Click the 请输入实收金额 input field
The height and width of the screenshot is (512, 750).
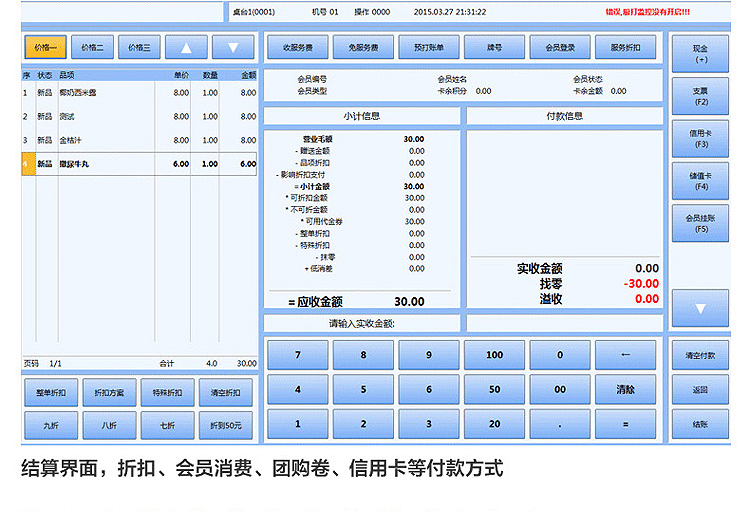[x=564, y=323]
